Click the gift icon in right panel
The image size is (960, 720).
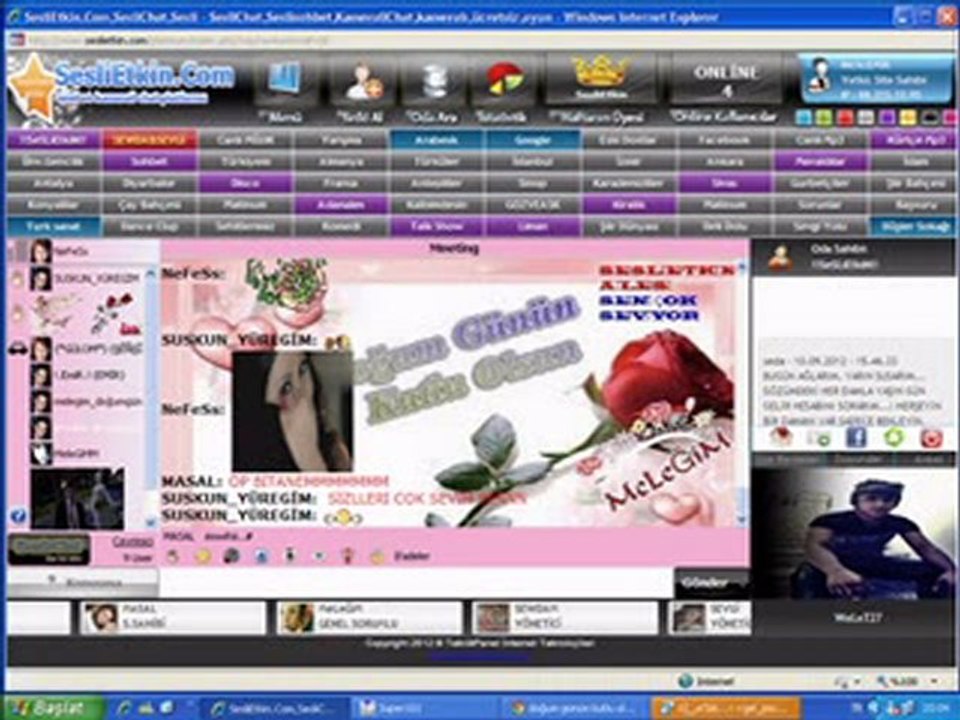tap(781, 437)
